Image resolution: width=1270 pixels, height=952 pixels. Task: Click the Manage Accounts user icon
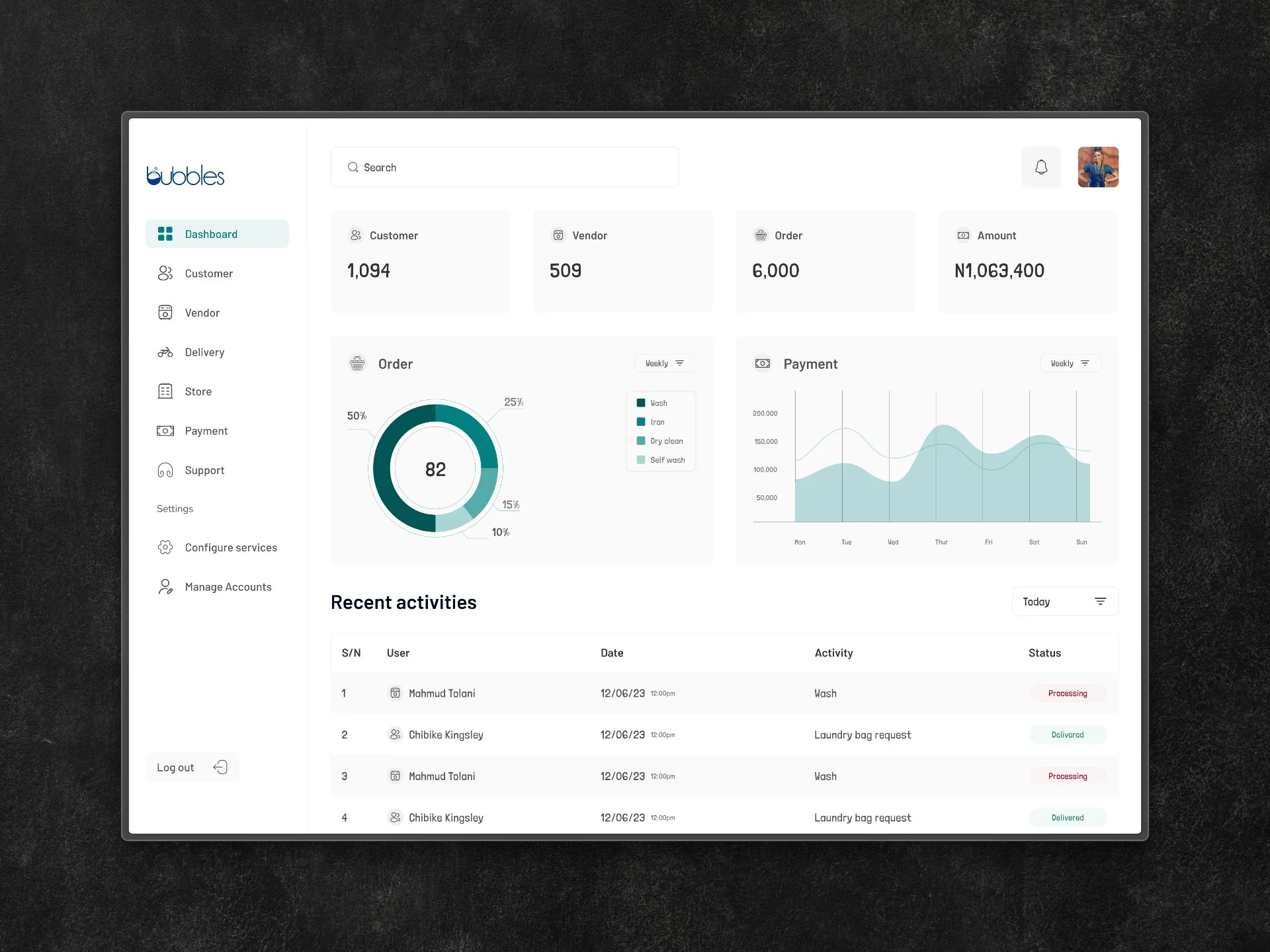(x=165, y=587)
